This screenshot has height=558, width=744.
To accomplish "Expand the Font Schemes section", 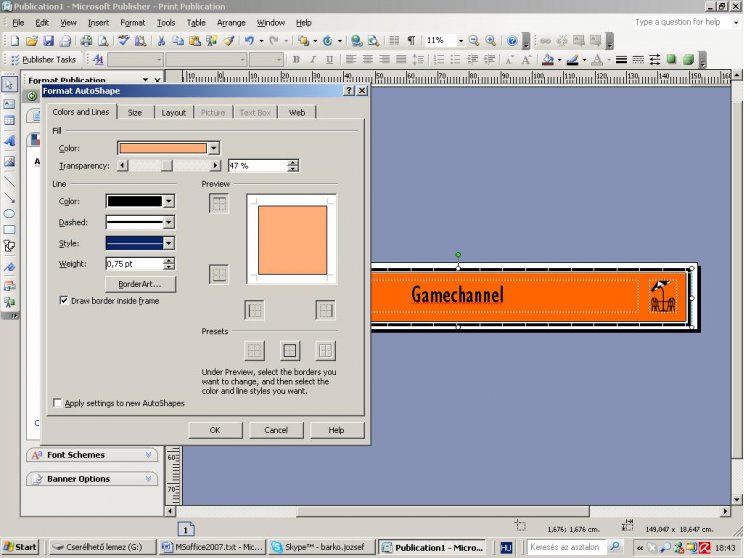I will point(92,455).
